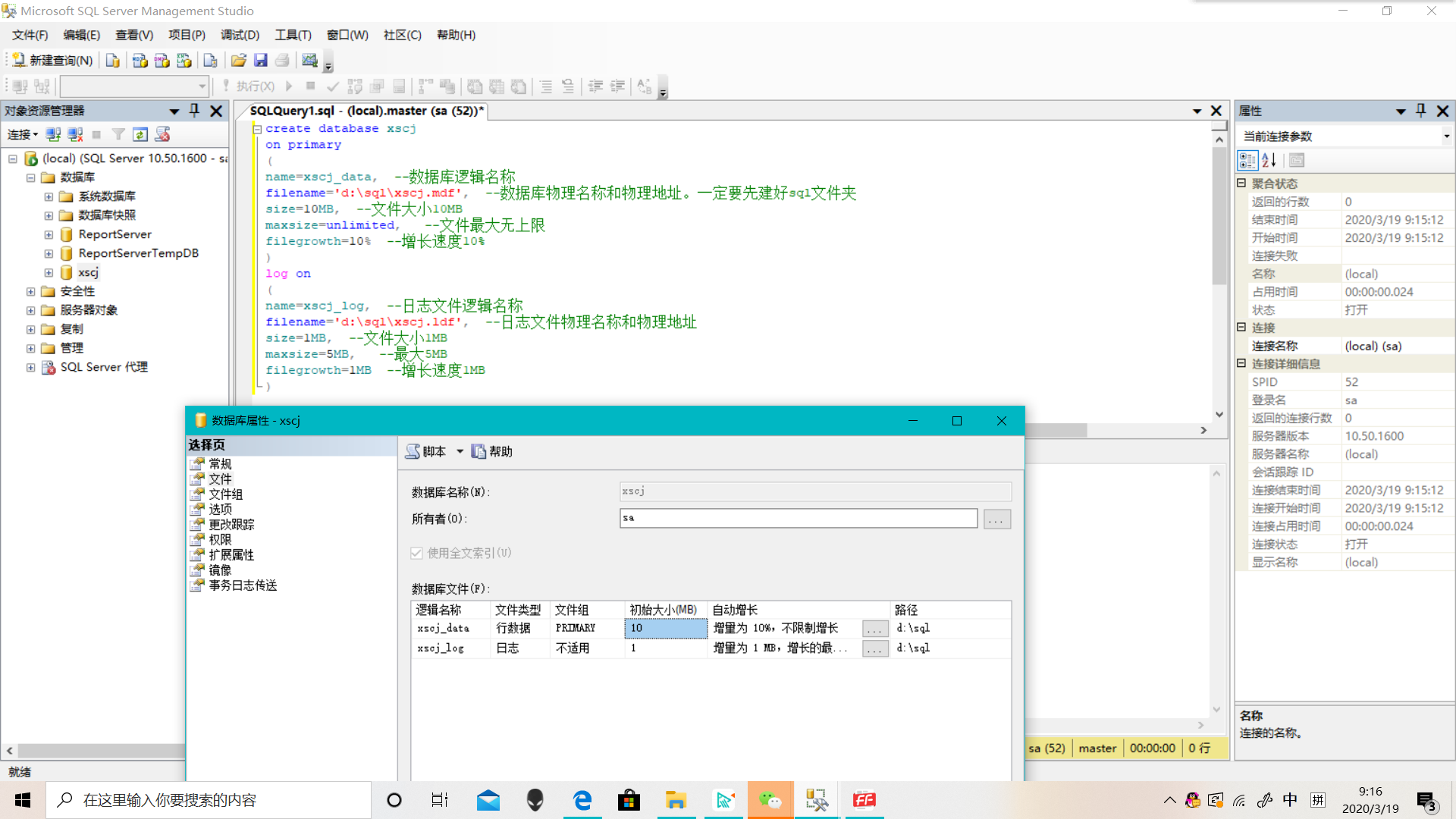Select the xscj database in Object Explorer
This screenshot has height=819, width=1456.
pyautogui.click(x=88, y=272)
